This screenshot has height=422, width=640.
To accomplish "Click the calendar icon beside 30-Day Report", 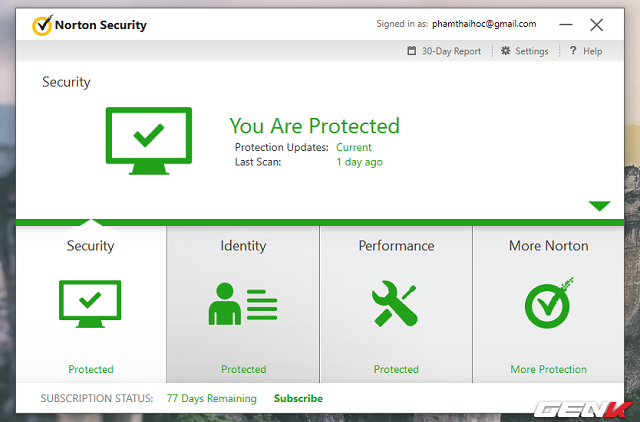I will click(x=412, y=51).
